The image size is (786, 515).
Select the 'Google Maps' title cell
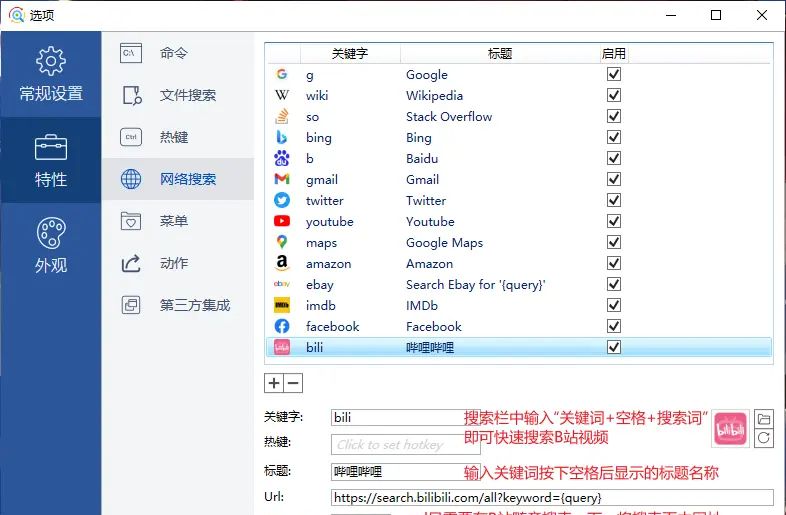pos(444,243)
